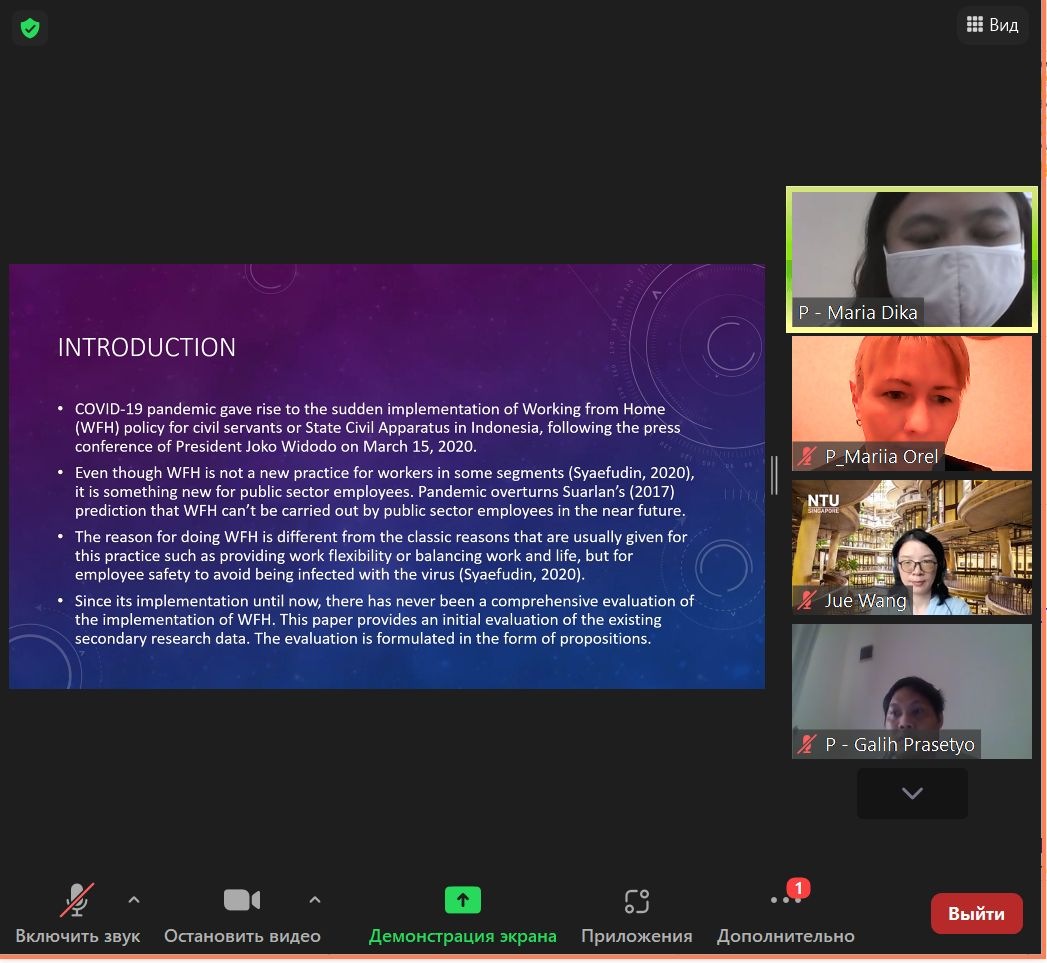Open the Приложения apps panel

[636, 914]
